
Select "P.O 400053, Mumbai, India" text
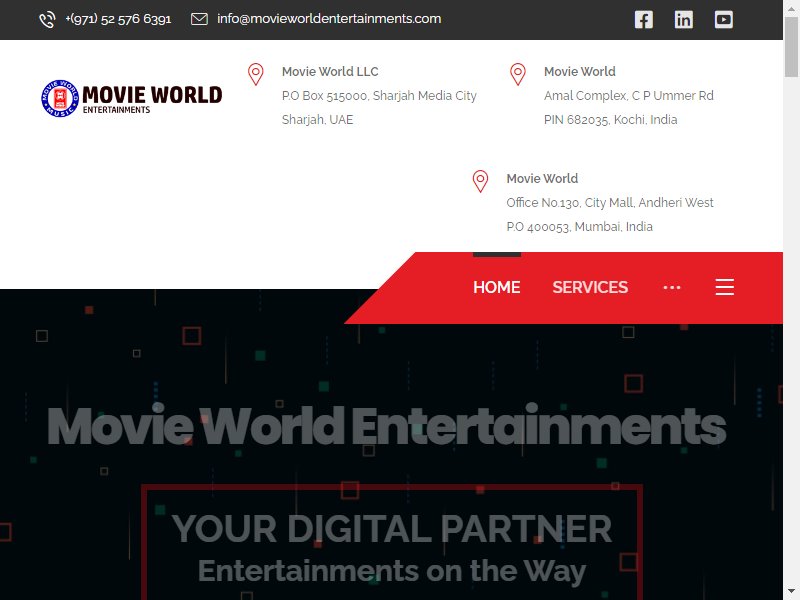pos(580,227)
